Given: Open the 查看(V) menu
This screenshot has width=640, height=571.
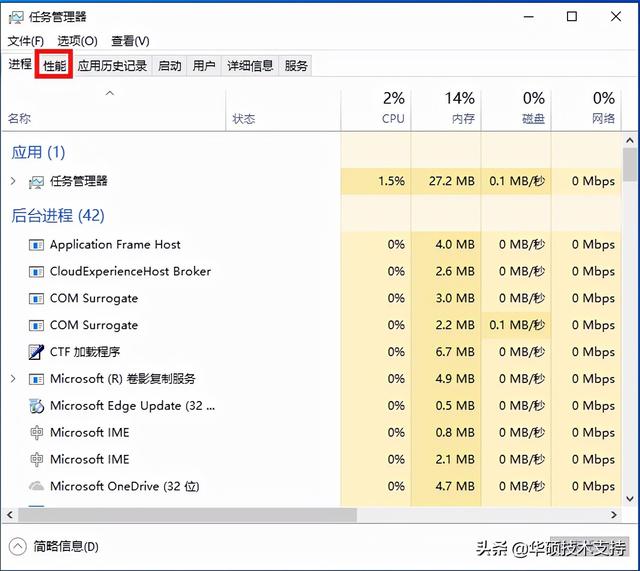Looking at the screenshot, I should coord(130,41).
